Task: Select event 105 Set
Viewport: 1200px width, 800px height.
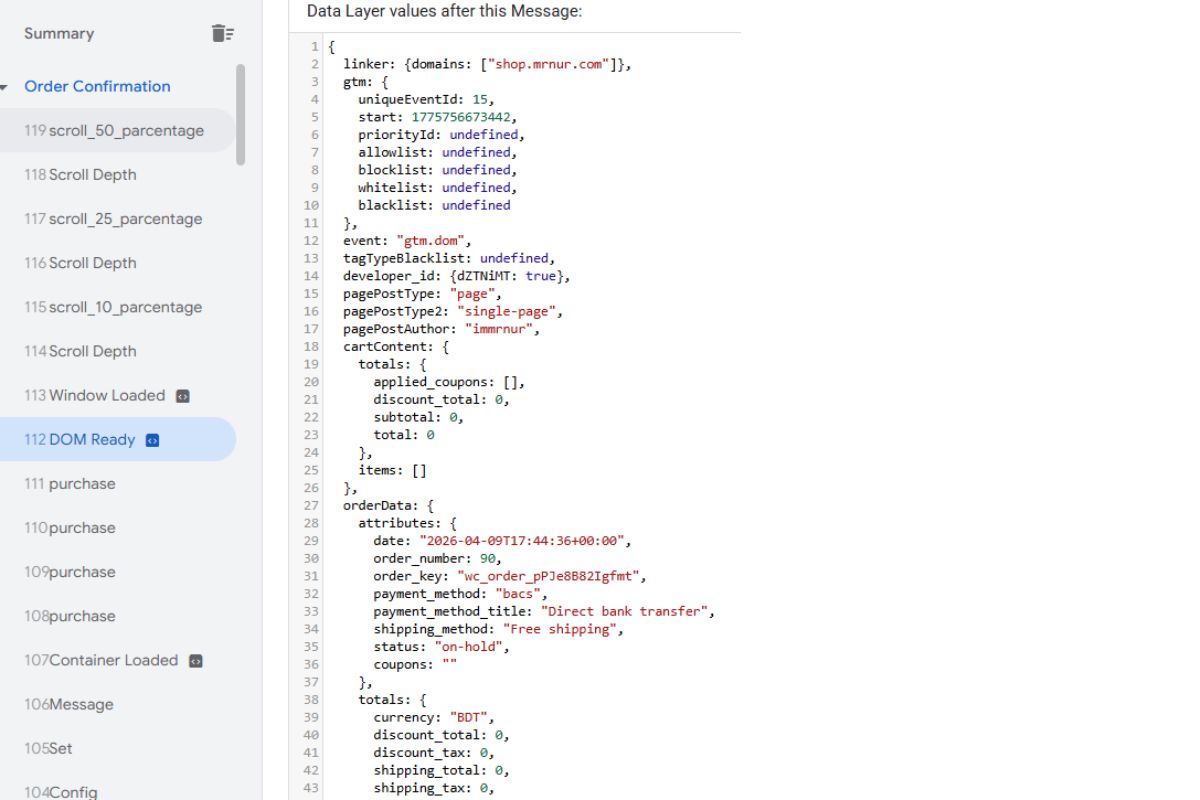Action: 49,748
